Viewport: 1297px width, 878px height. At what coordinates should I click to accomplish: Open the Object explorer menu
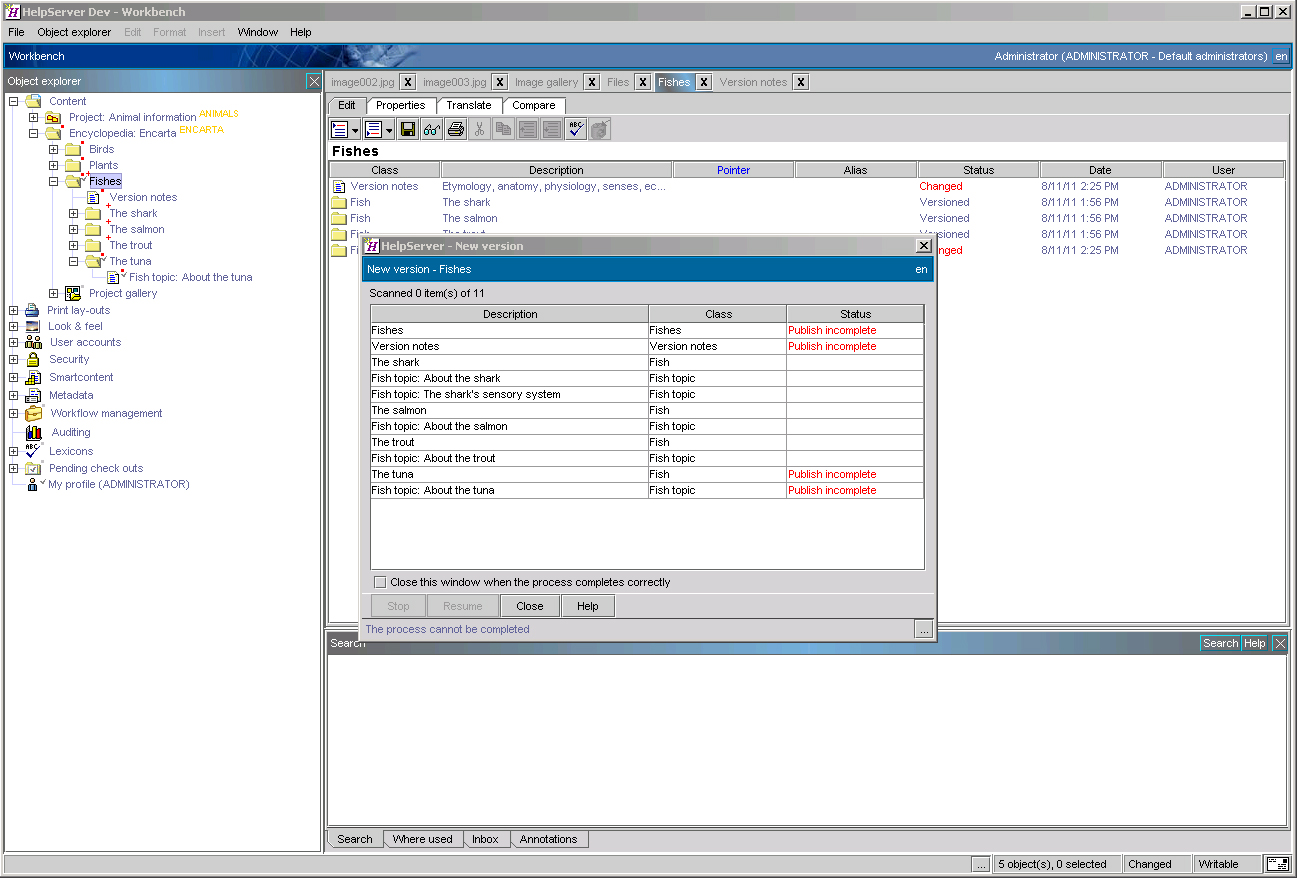(74, 31)
